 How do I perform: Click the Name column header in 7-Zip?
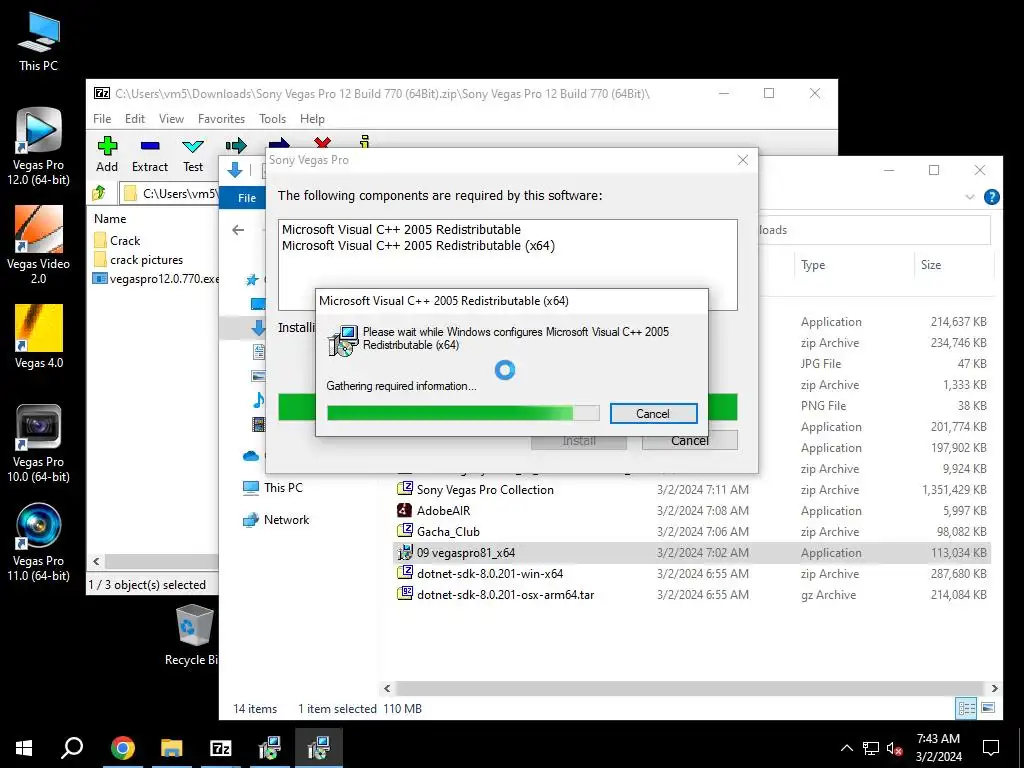[110, 219]
